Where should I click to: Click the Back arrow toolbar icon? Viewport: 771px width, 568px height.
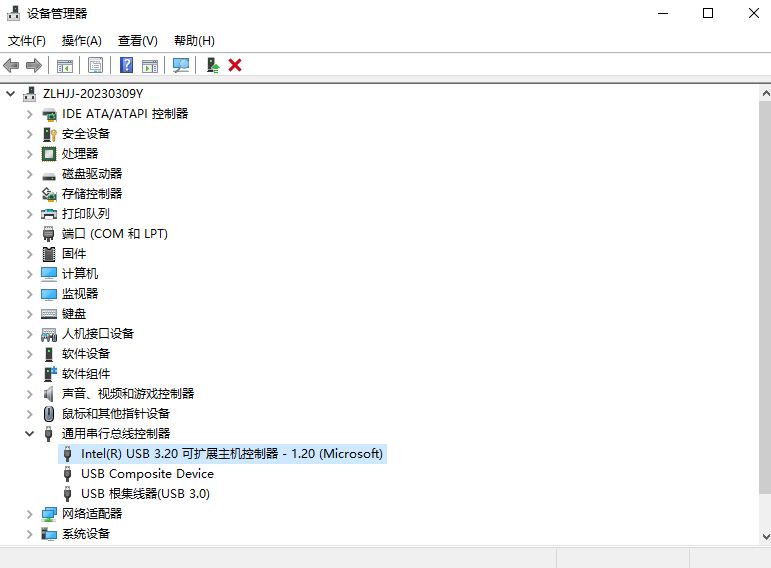click(x=11, y=65)
